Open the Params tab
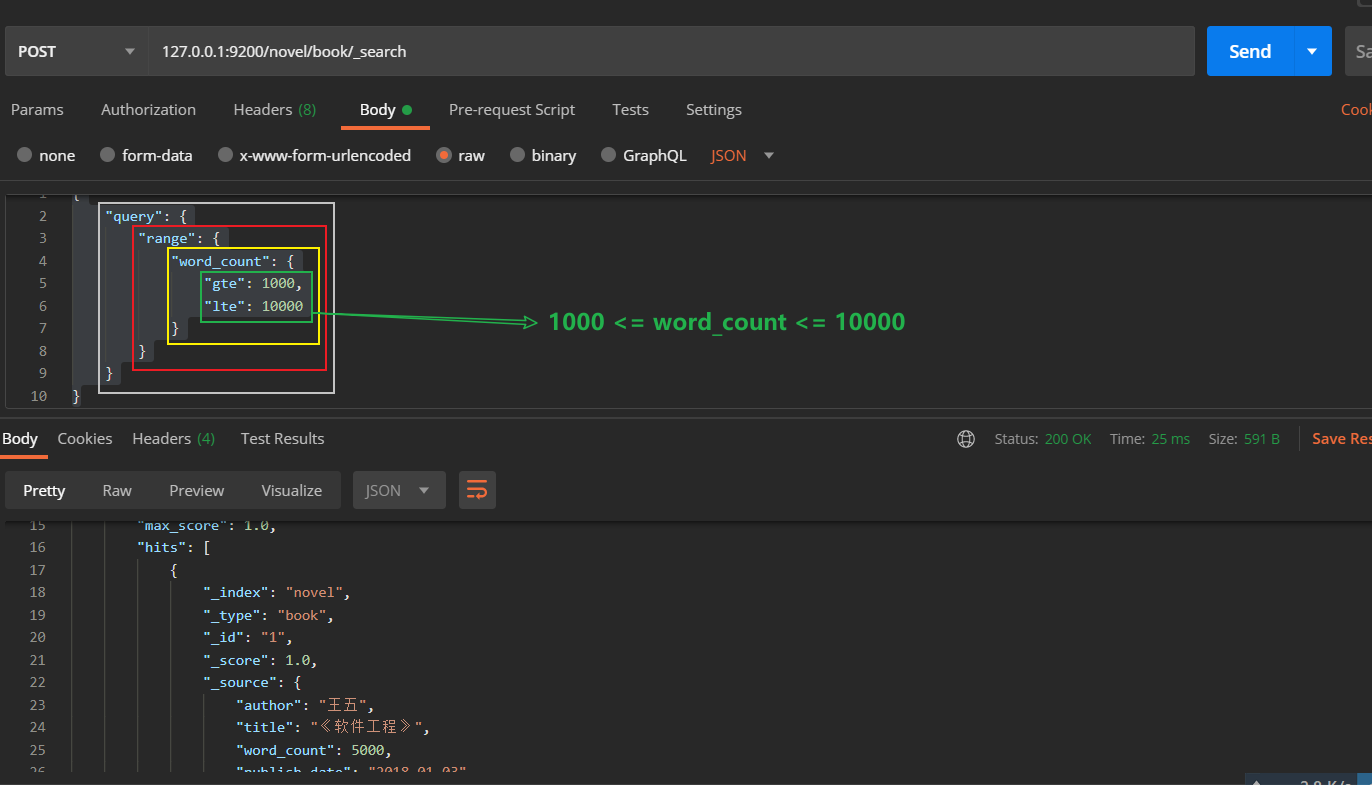Image resolution: width=1372 pixels, height=785 pixels. click(37, 110)
